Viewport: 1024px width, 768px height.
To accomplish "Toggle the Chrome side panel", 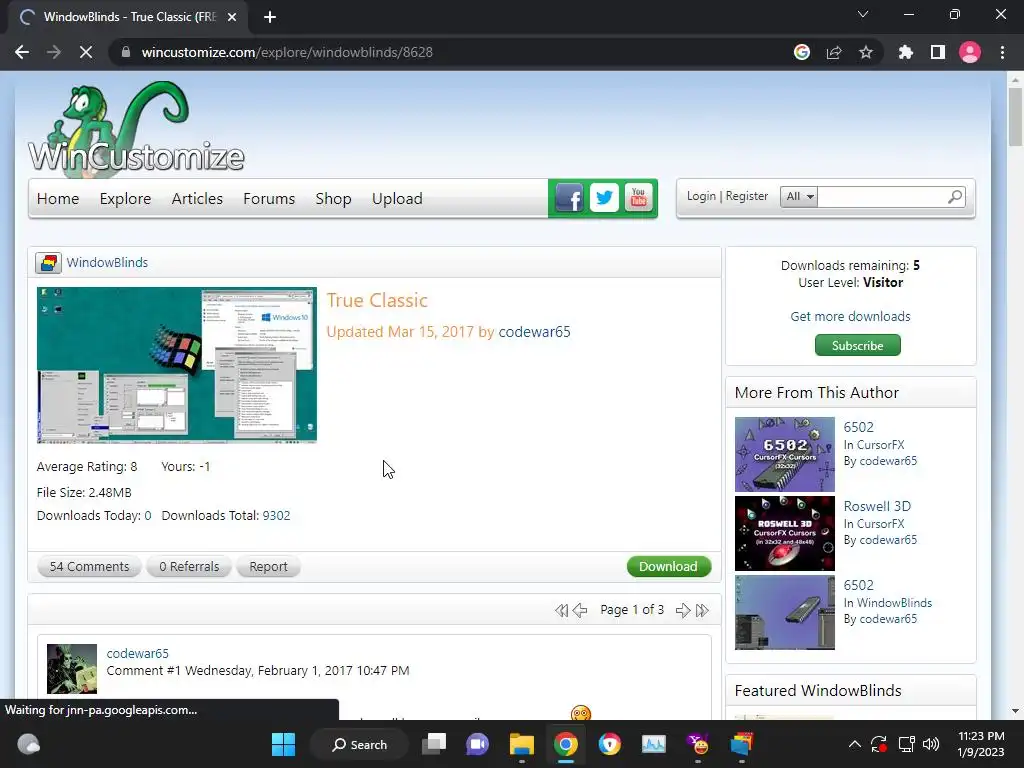I will pos(938,52).
